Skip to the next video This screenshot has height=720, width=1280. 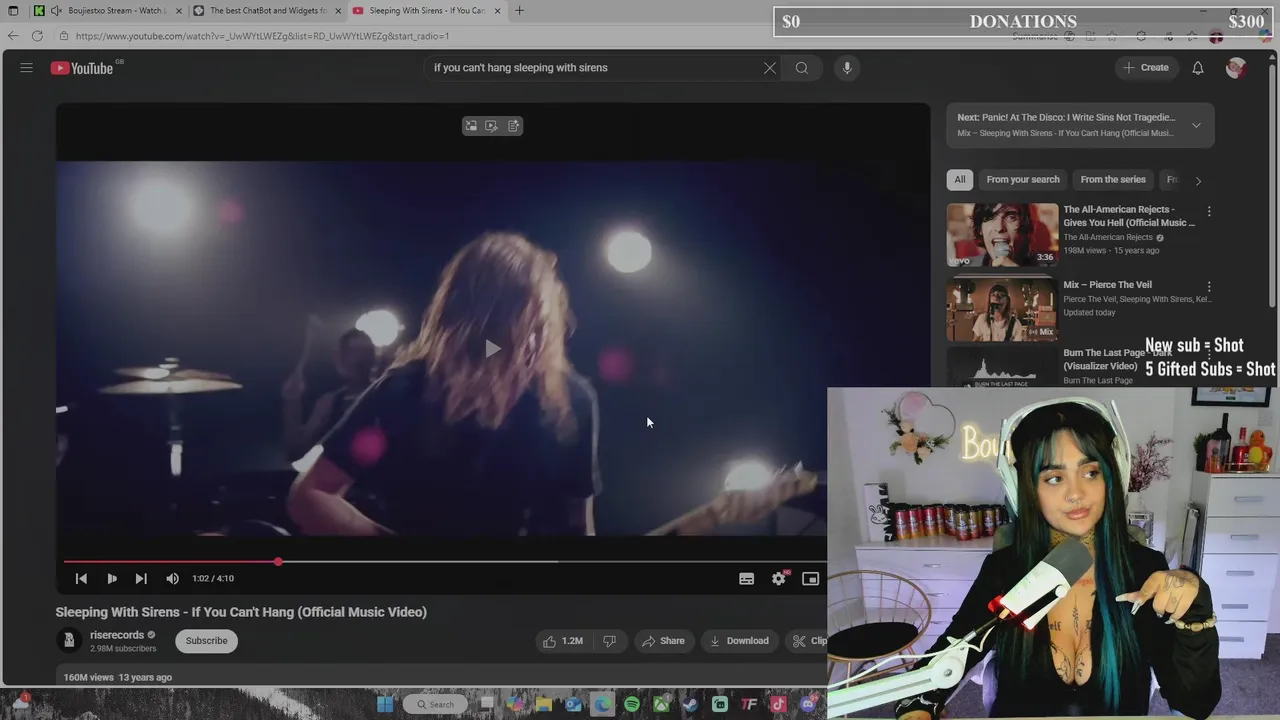point(141,578)
